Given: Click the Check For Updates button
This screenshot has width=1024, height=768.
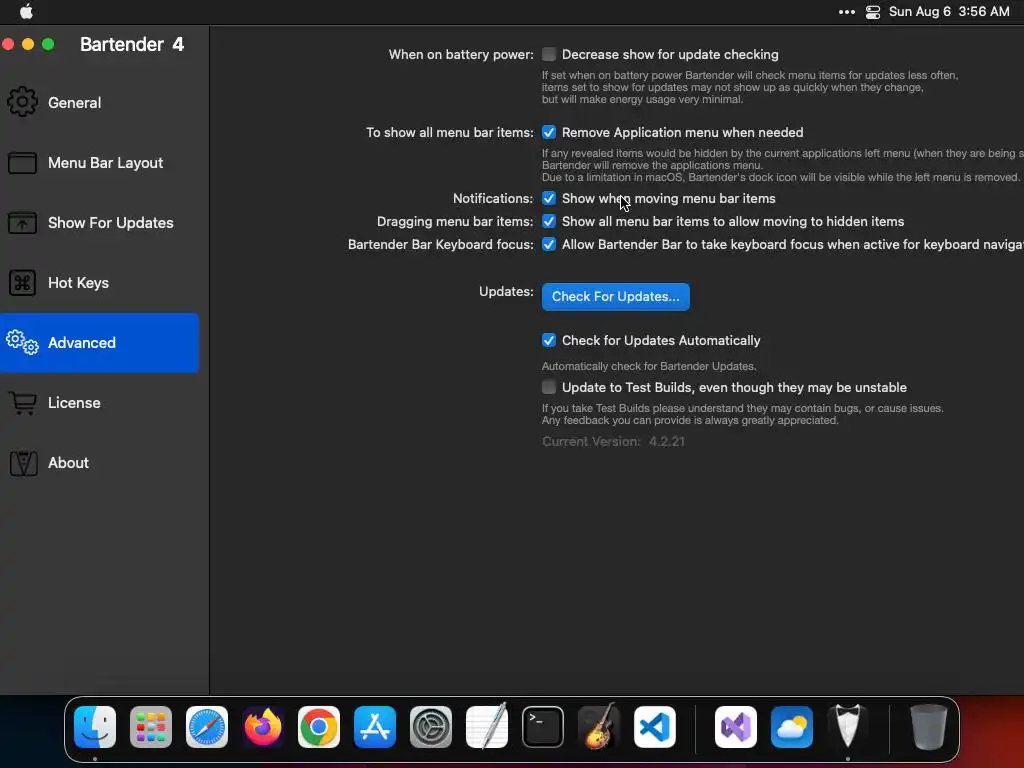Looking at the screenshot, I should [615, 296].
